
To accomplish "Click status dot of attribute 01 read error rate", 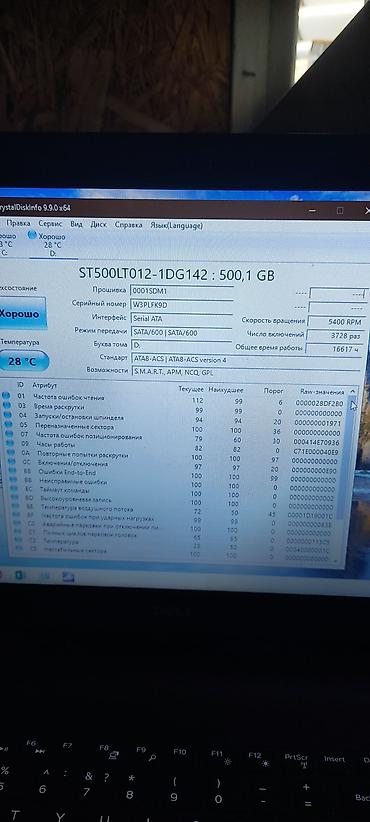I will click(x=6, y=395).
